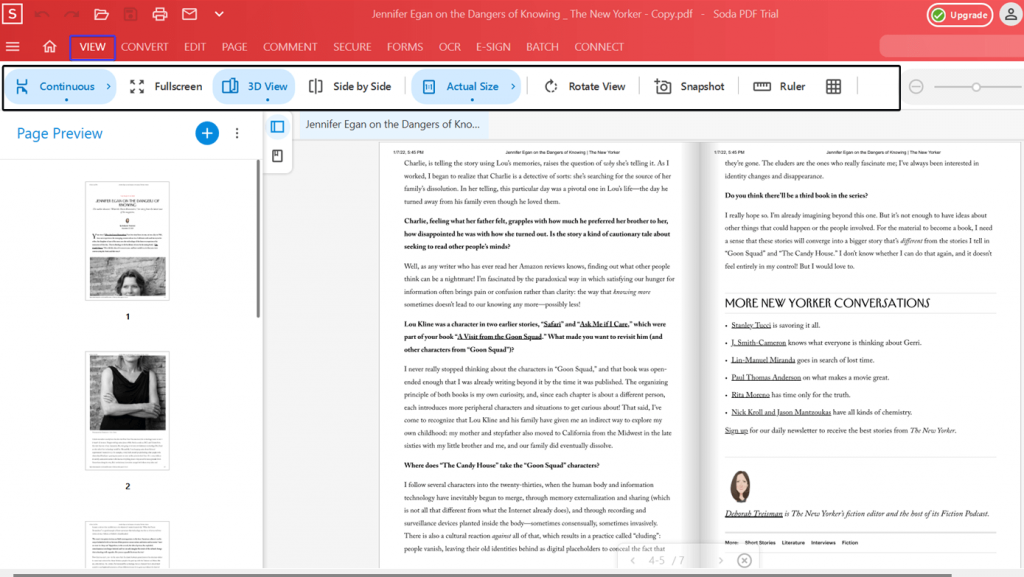
Task: Close the page navigation bar
Action: point(744,561)
